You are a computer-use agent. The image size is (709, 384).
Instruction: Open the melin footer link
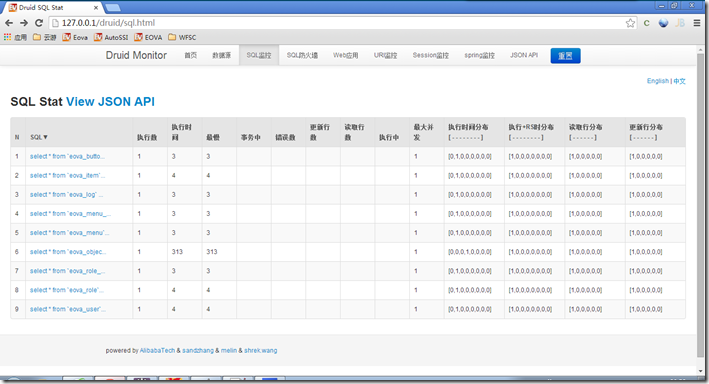(229, 351)
